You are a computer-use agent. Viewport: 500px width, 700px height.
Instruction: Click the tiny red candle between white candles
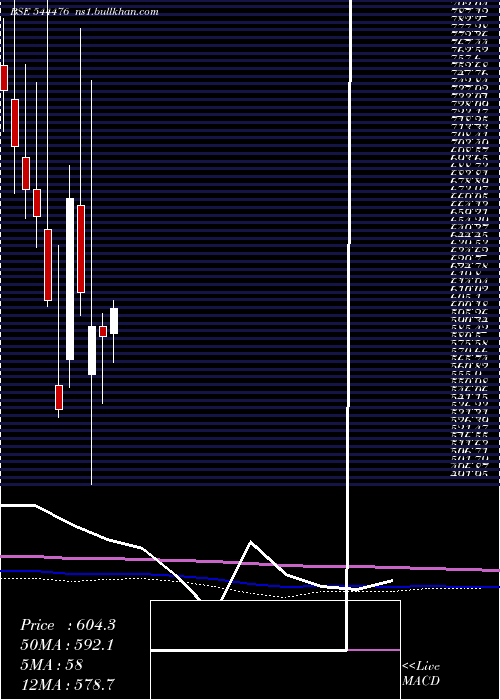(x=103, y=331)
